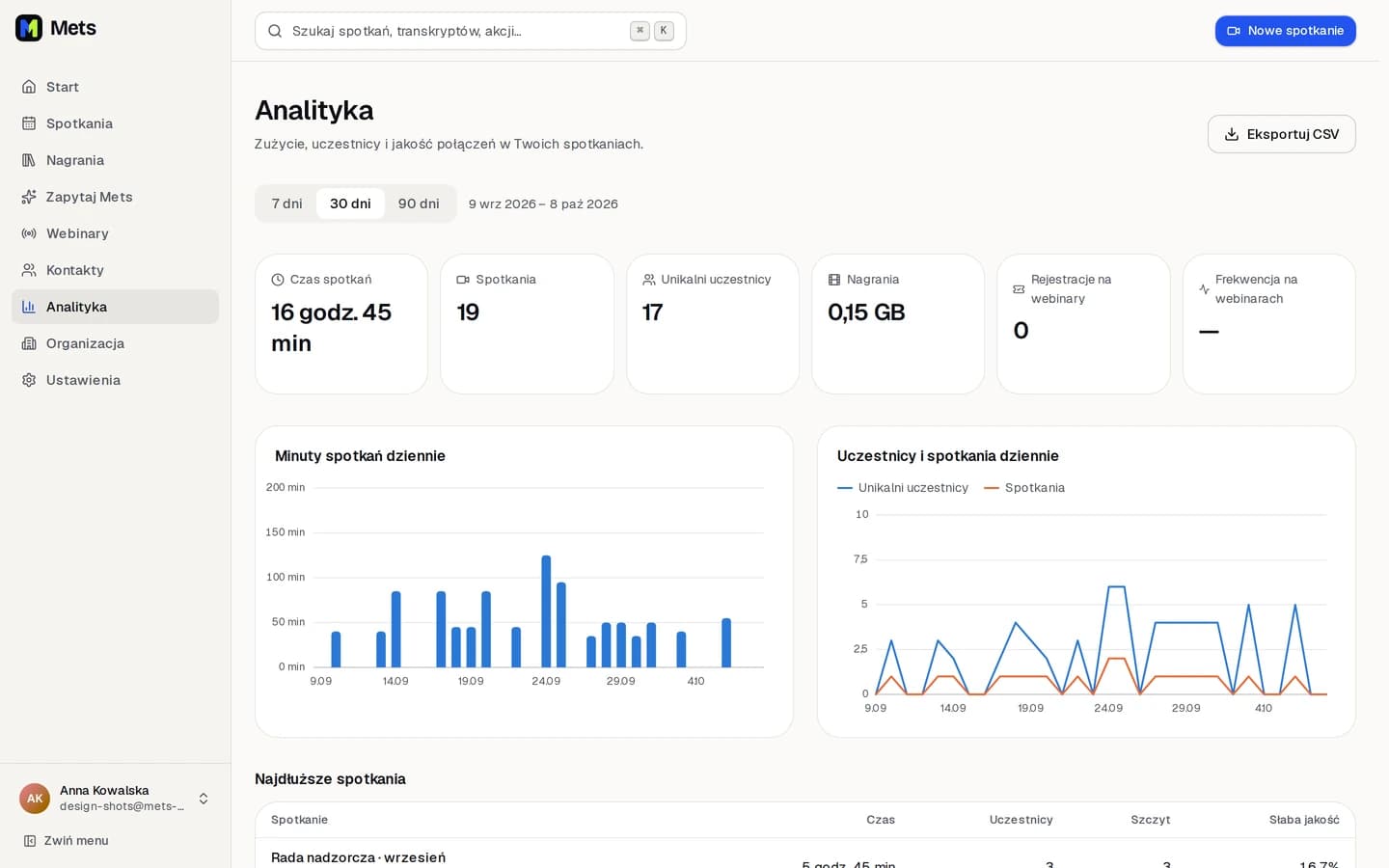1389x868 pixels.
Task: Start a Nowe spotkanie
Action: pyautogui.click(x=1286, y=31)
